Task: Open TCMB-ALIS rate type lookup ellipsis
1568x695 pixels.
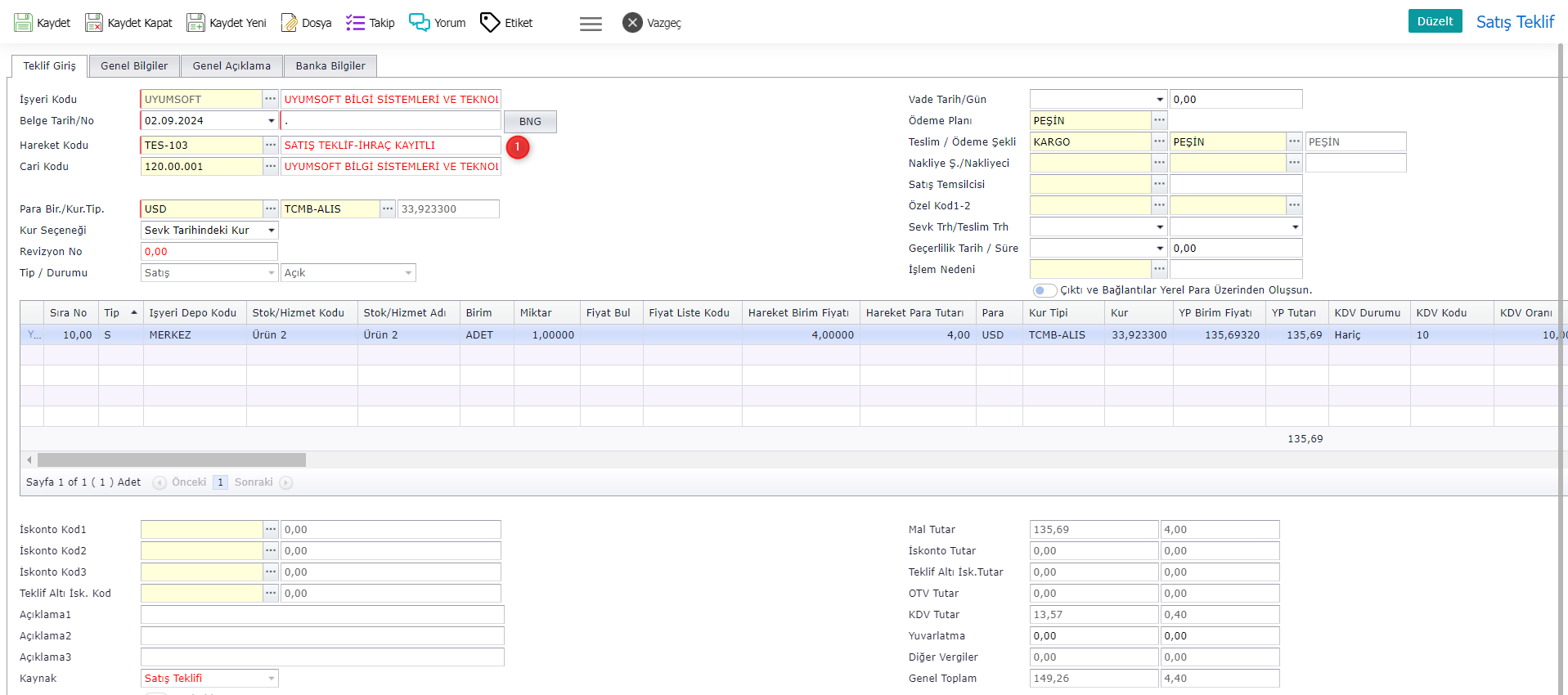Action: (x=388, y=208)
